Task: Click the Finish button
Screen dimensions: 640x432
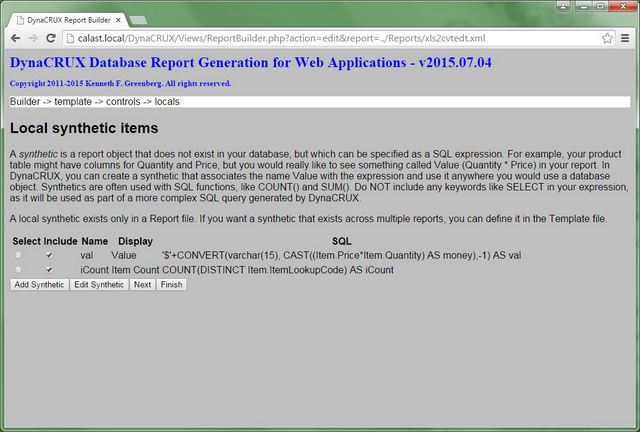Action: tap(171, 285)
